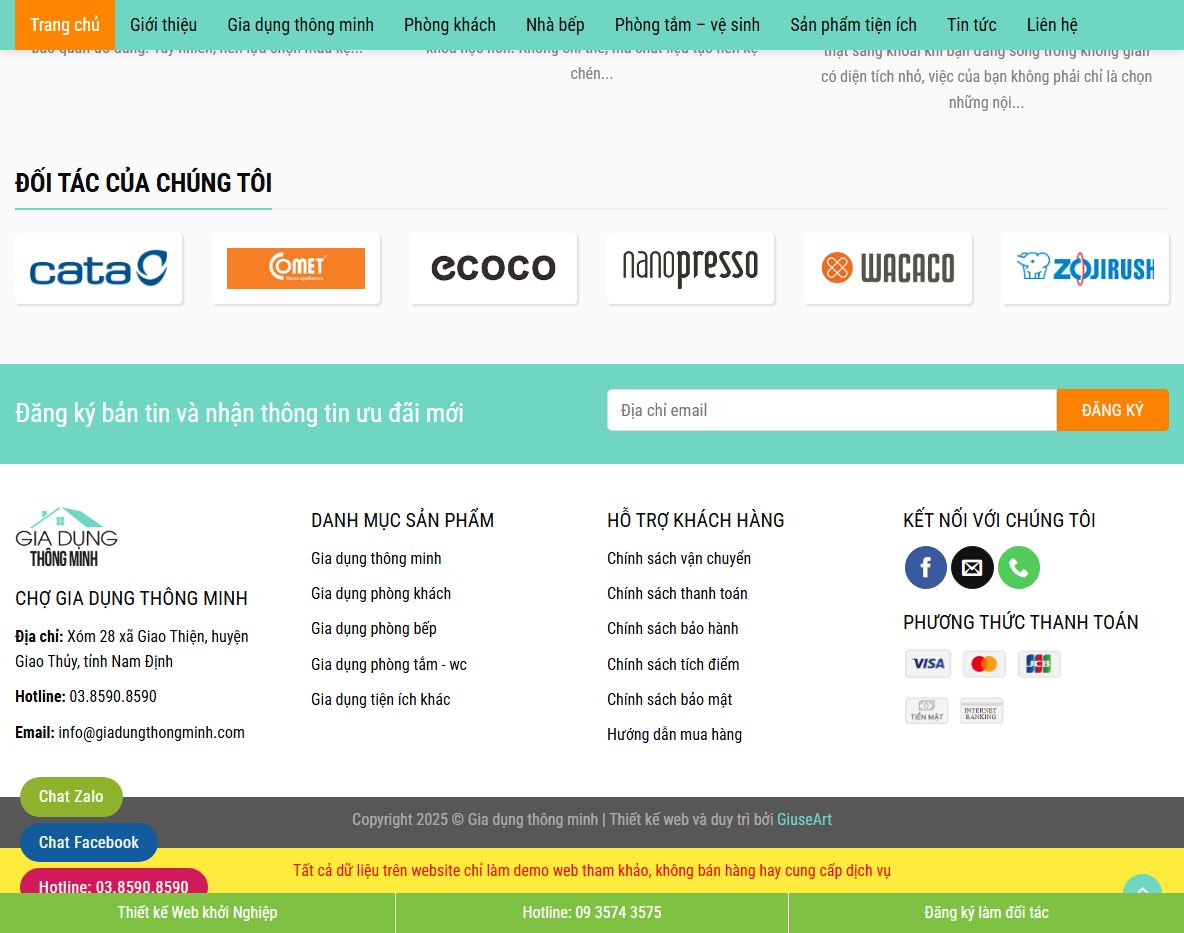The height and width of the screenshot is (933, 1184).
Task: Open the Facebook social icon
Action: 925,568
